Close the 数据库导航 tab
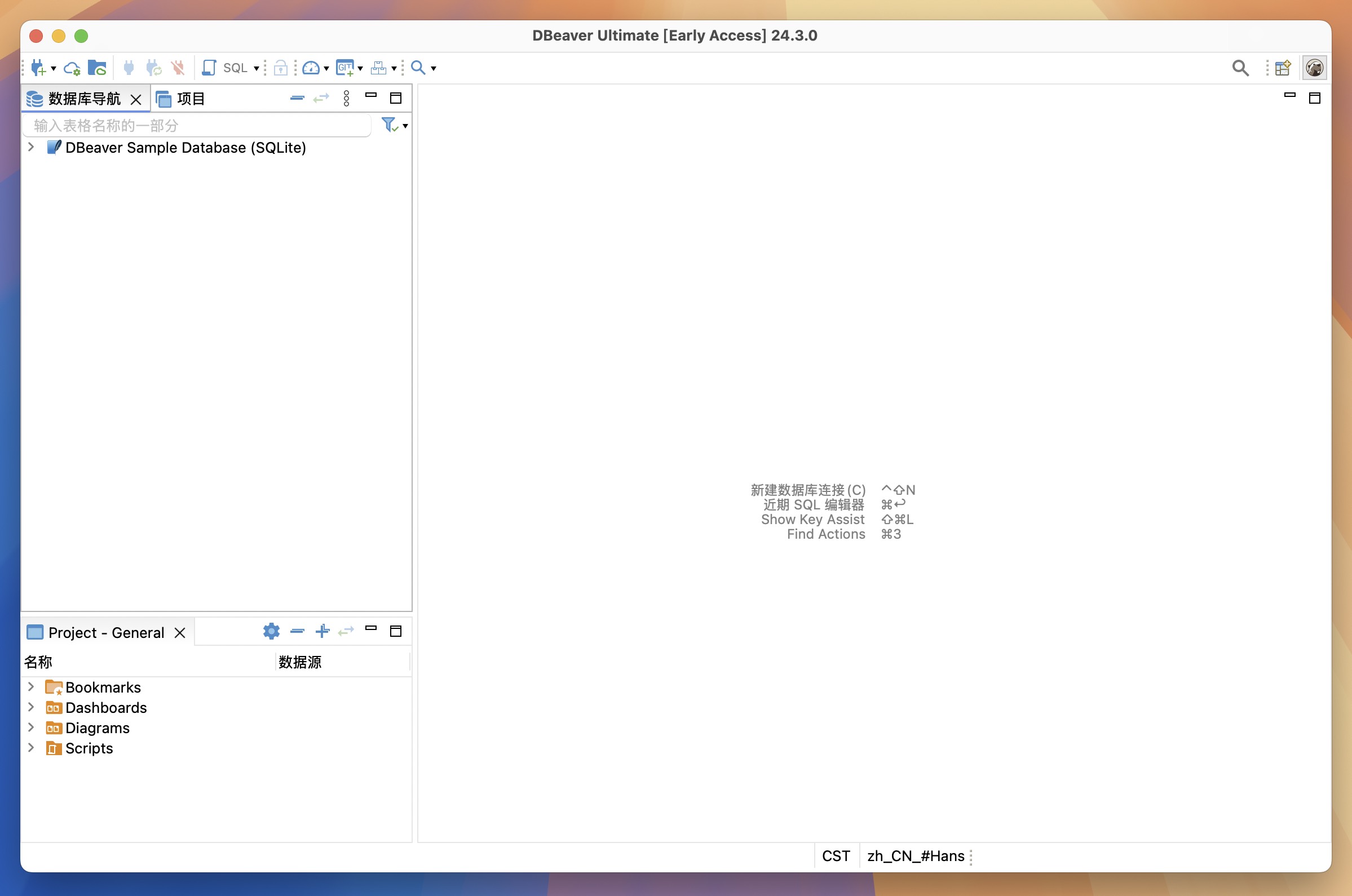Screen dimensions: 1352x896 point(136,99)
